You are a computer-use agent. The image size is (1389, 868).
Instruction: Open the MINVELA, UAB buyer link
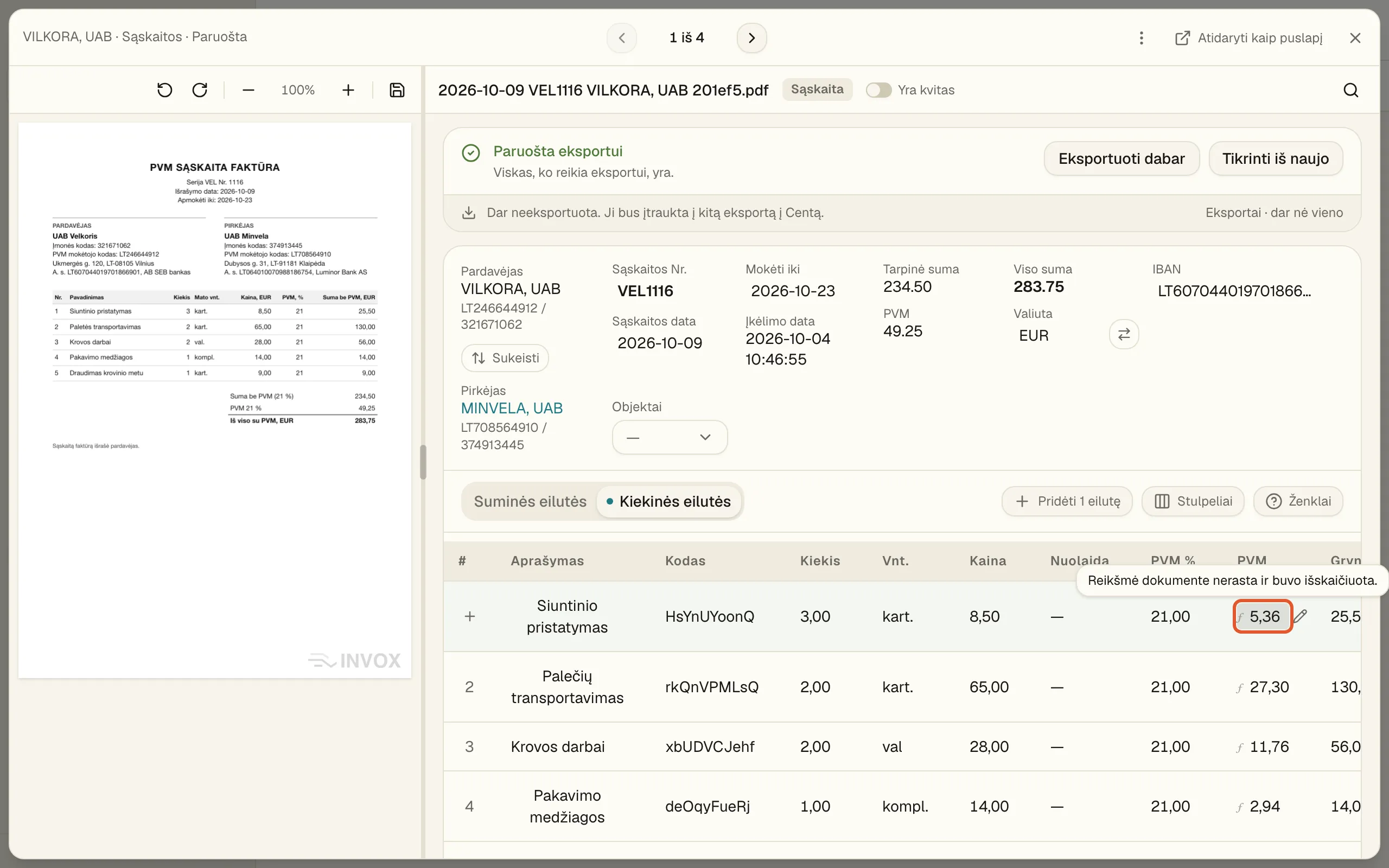[512, 408]
